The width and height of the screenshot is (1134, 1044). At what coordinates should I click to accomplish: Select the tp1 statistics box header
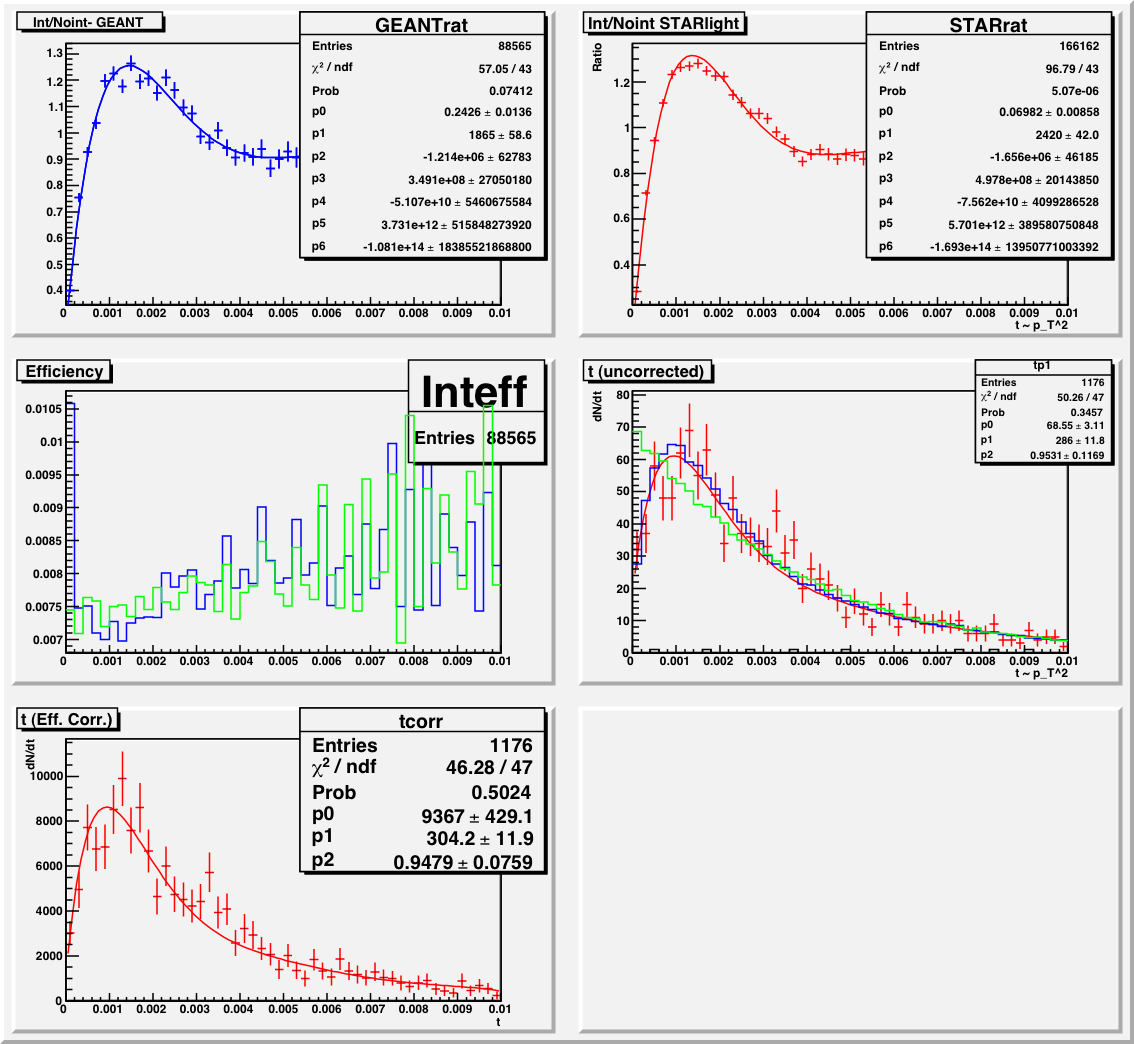[1042, 367]
